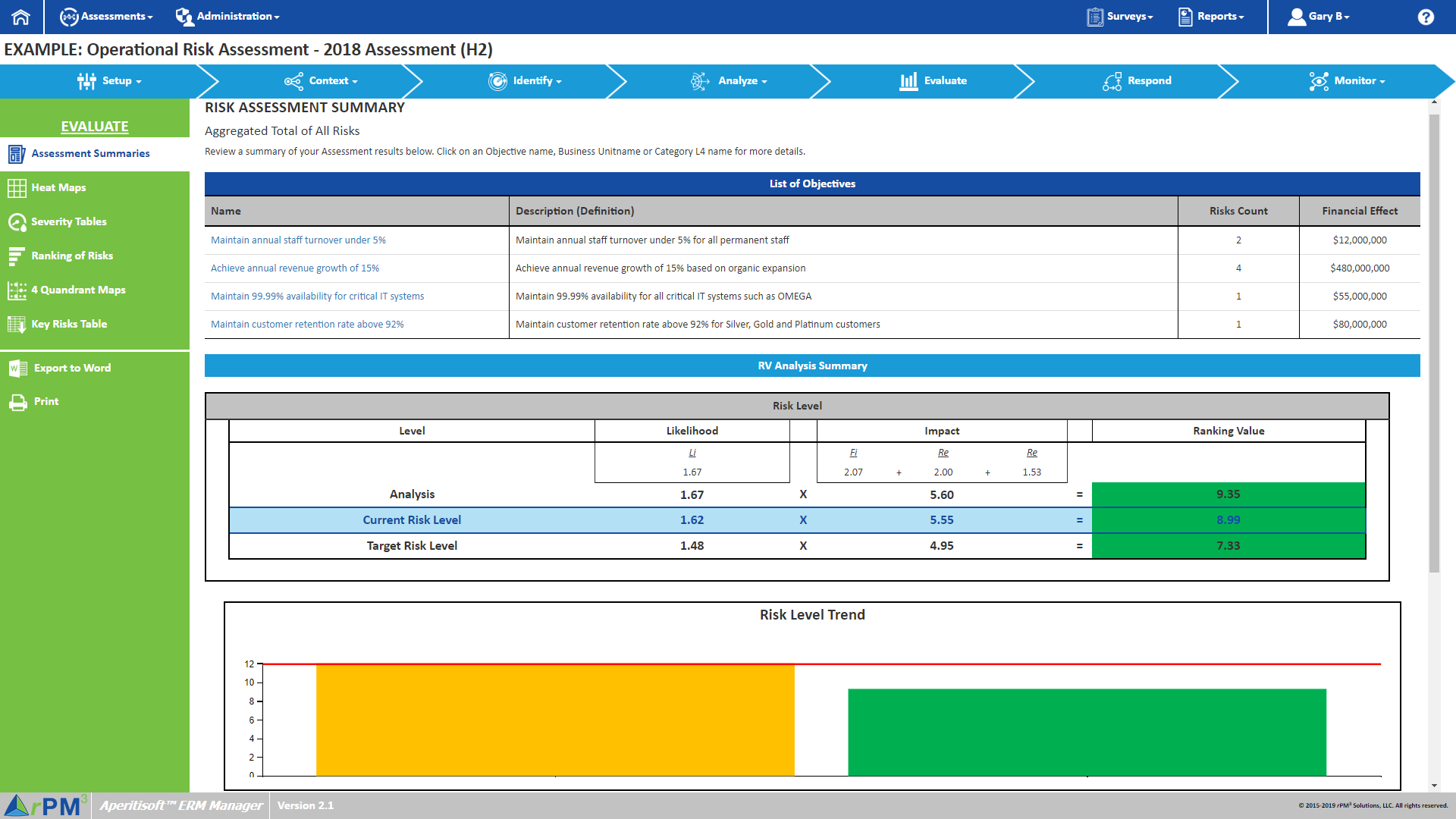Open 'Achieve annual revenue growth of 15%' objective
Image resolution: width=1456 pixels, height=819 pixels.
point(295,268)
